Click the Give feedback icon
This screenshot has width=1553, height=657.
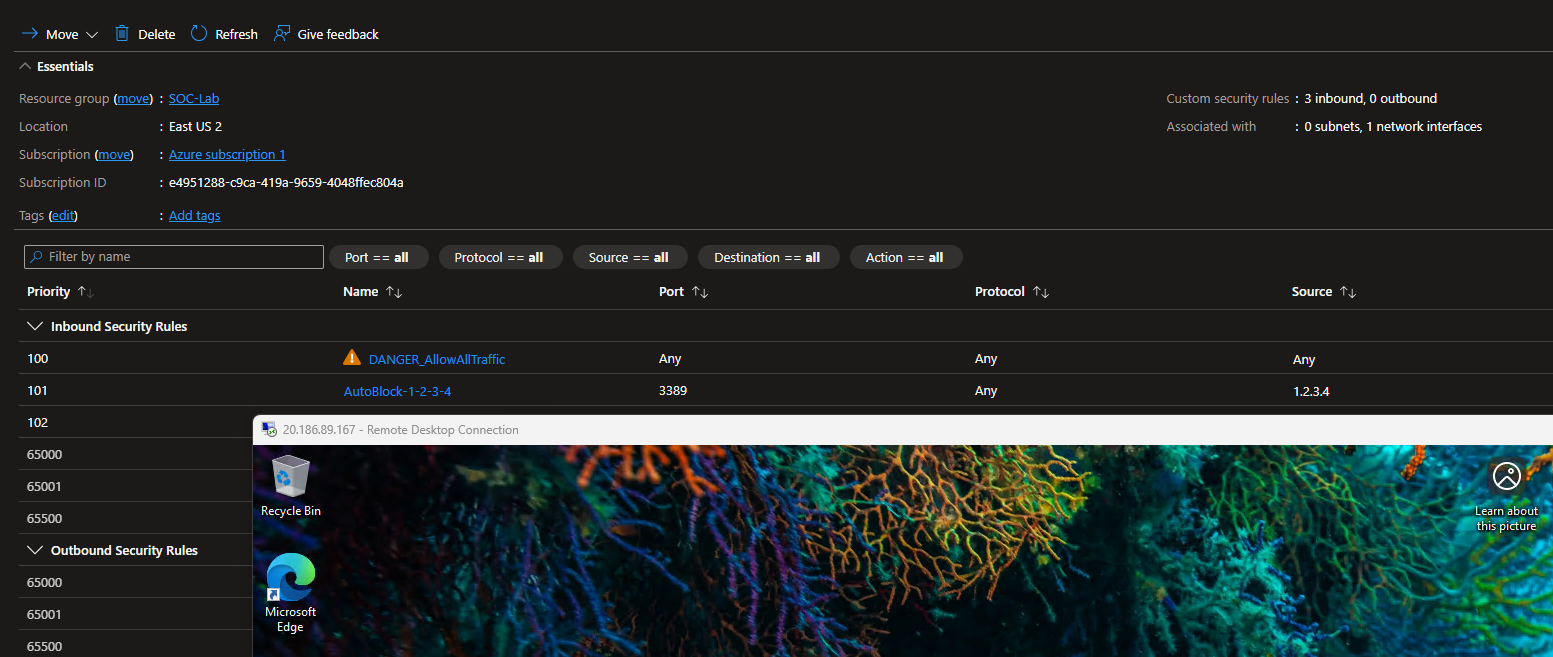point(282,34)
